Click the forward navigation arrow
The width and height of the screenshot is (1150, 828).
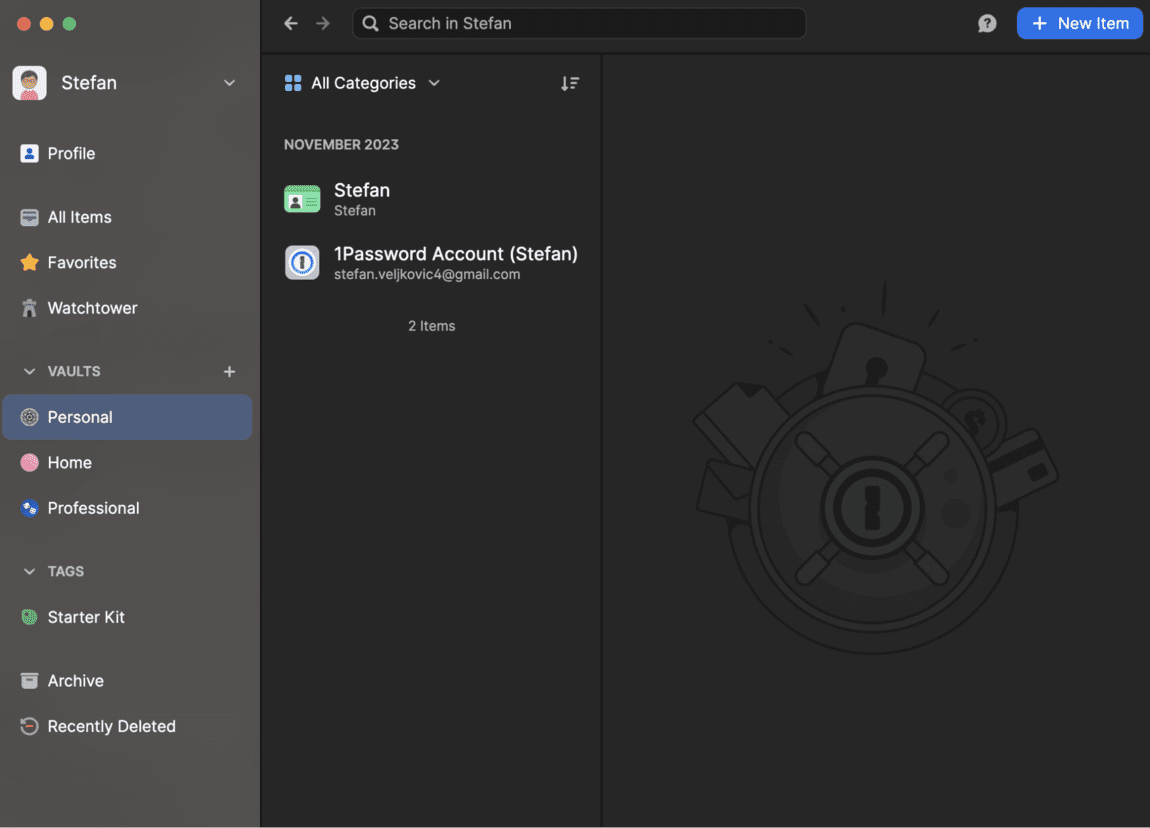pos(323,23)
